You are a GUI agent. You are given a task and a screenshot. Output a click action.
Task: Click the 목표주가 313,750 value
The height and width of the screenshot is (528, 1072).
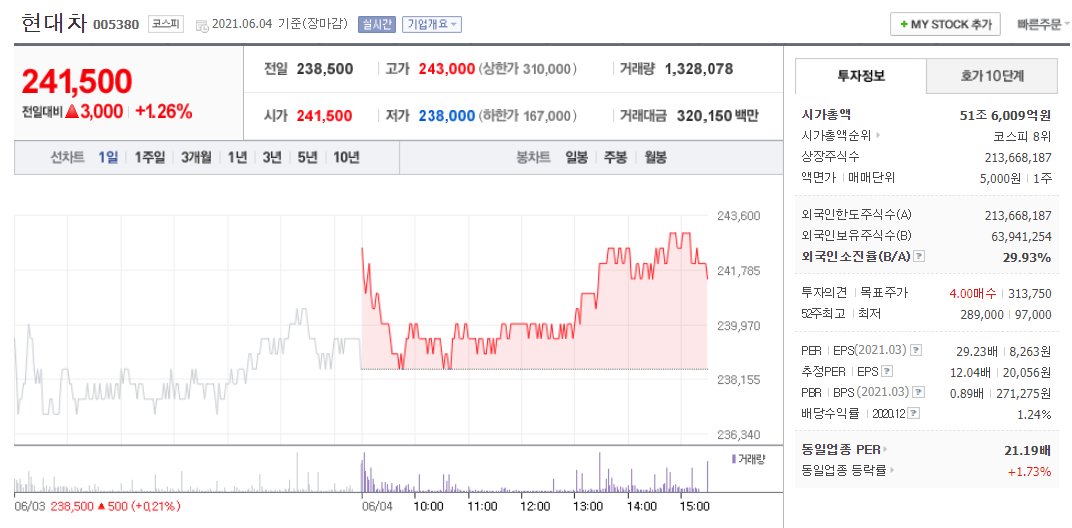[1031, 293]
